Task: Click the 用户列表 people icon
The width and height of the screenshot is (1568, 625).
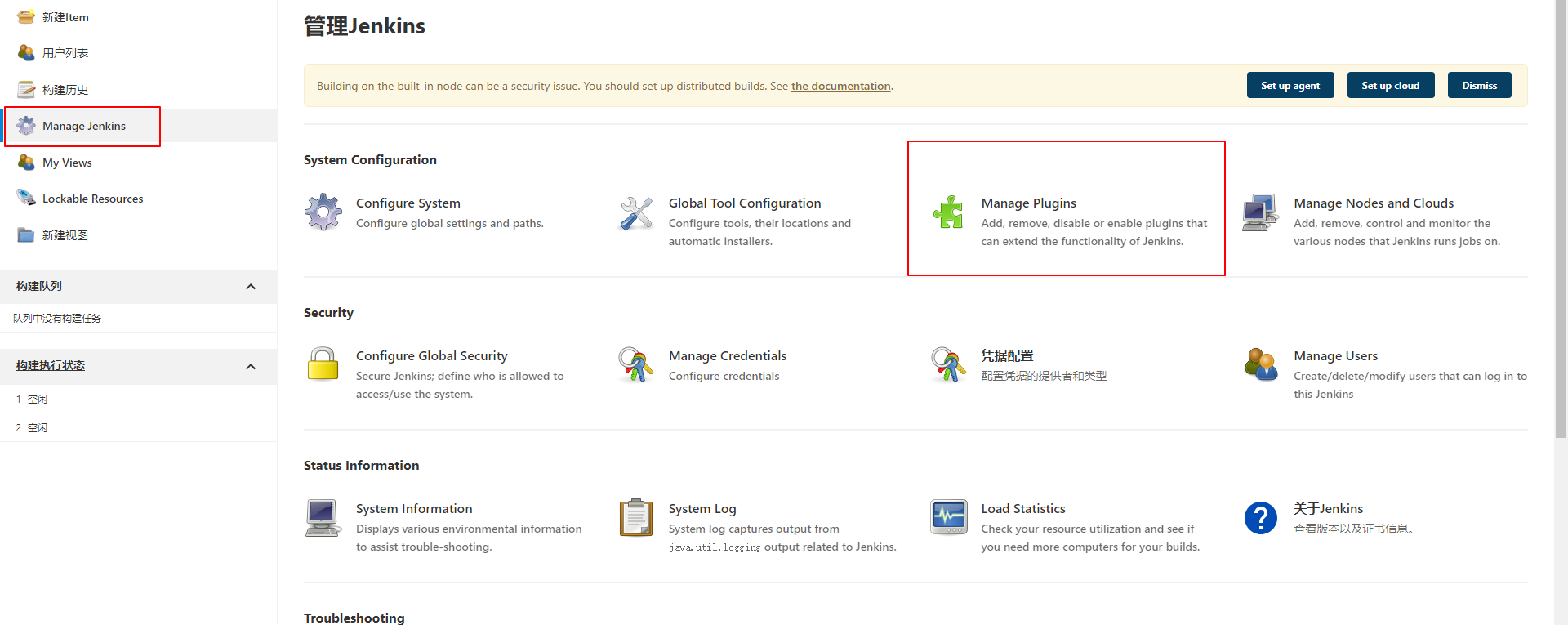Action: point(26,53)
